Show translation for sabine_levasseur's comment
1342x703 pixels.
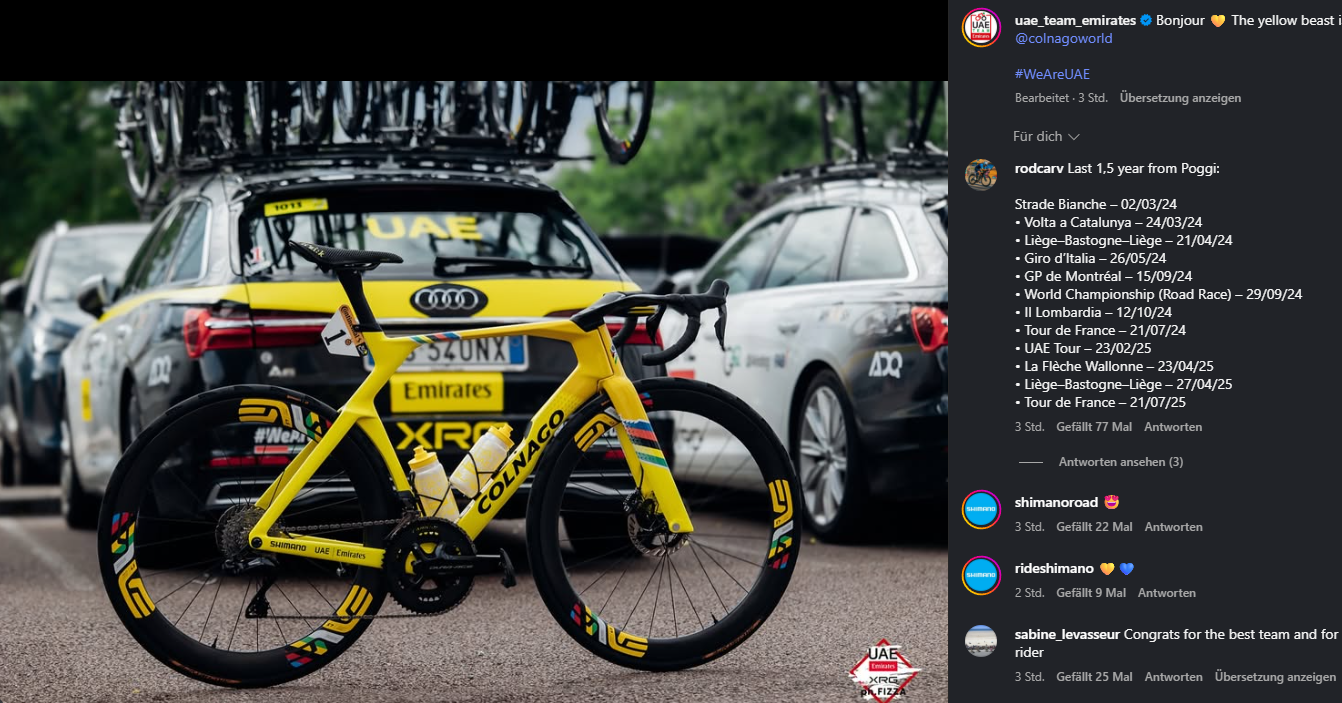[x=1275, y=677]
